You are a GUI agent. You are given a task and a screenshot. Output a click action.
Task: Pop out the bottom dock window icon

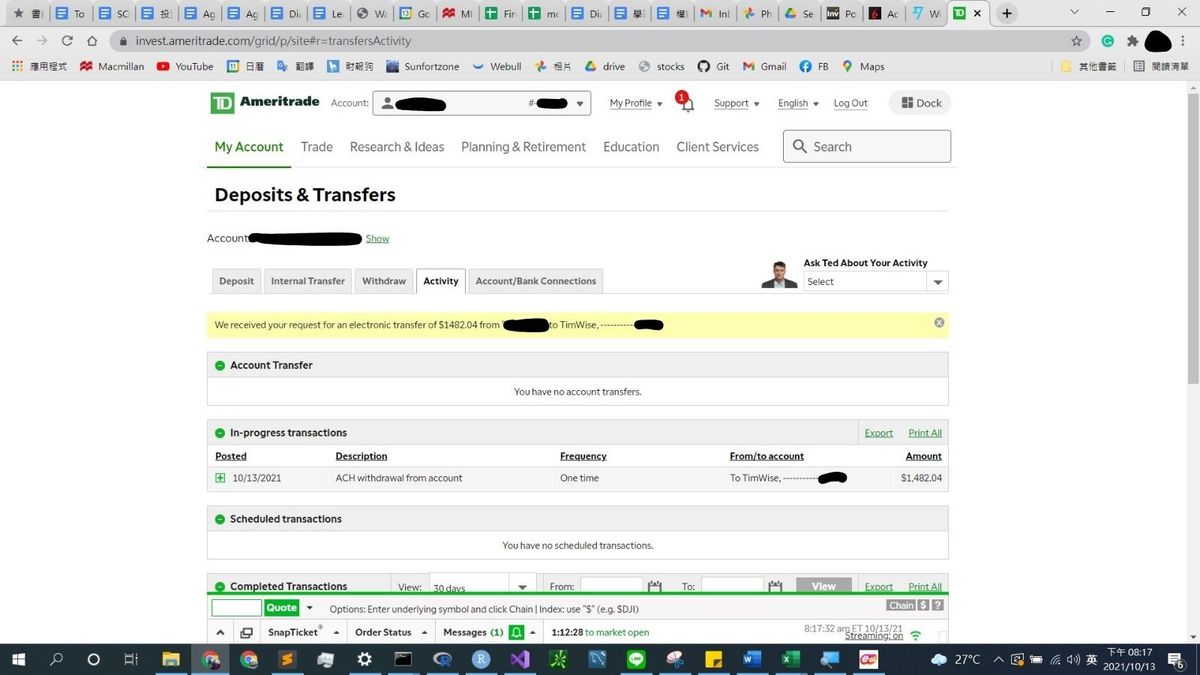(x=246, y=633)
